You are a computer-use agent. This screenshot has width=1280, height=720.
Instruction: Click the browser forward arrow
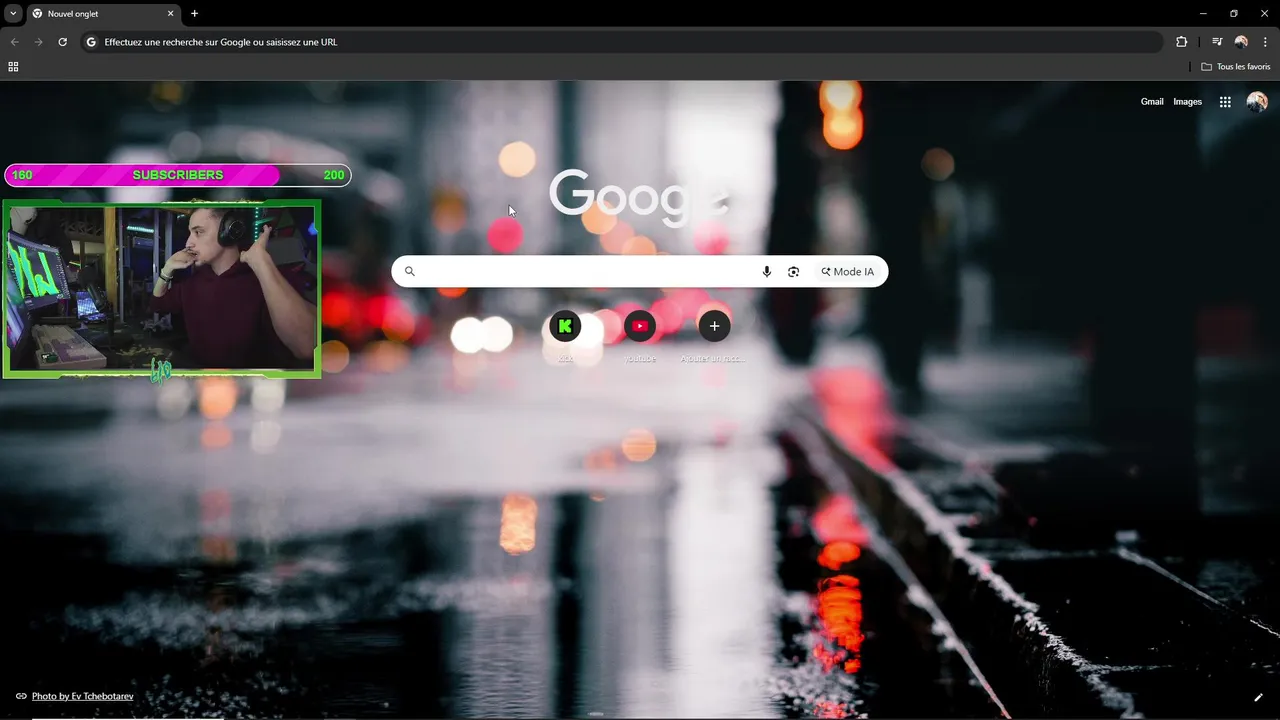tap(38, 42)
